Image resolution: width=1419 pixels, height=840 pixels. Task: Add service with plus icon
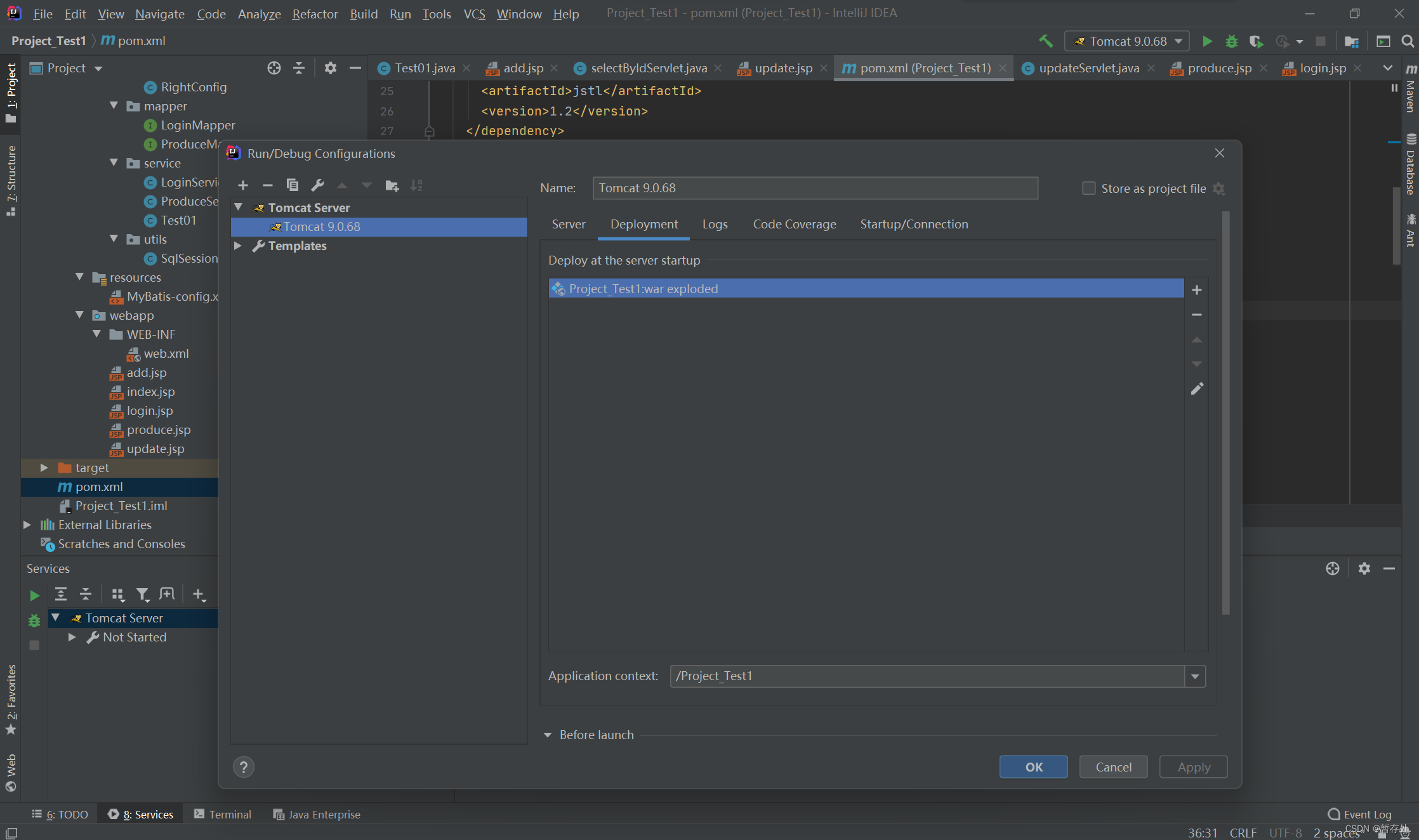coord(199,594)
